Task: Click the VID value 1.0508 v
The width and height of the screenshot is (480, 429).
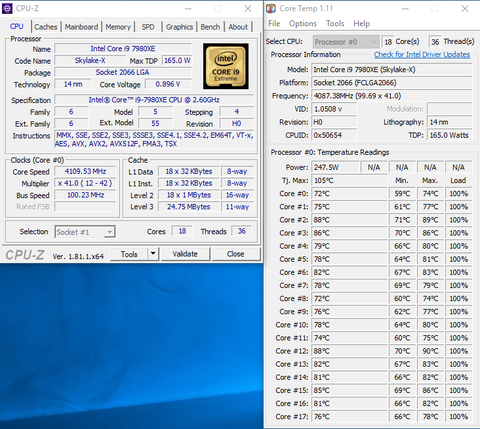Action: 334,109
